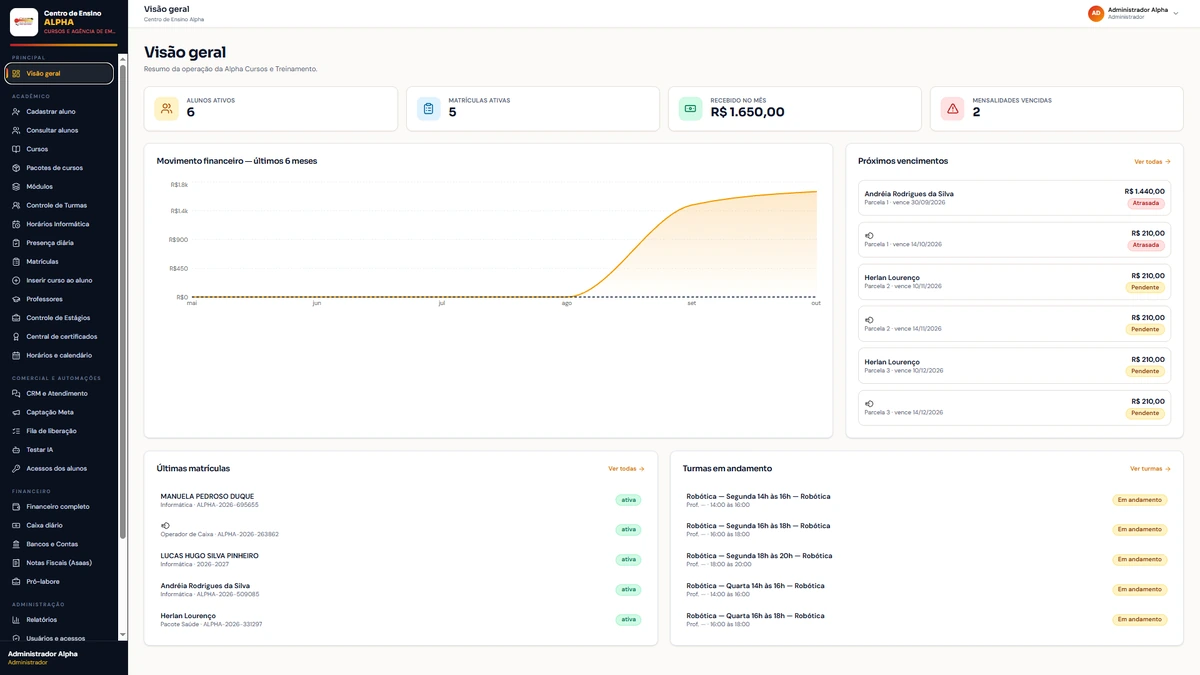This screenshot has height=675, width=1200.
Task: Click the Presença diária icon in sidebar
Action: tap(16, 243)
